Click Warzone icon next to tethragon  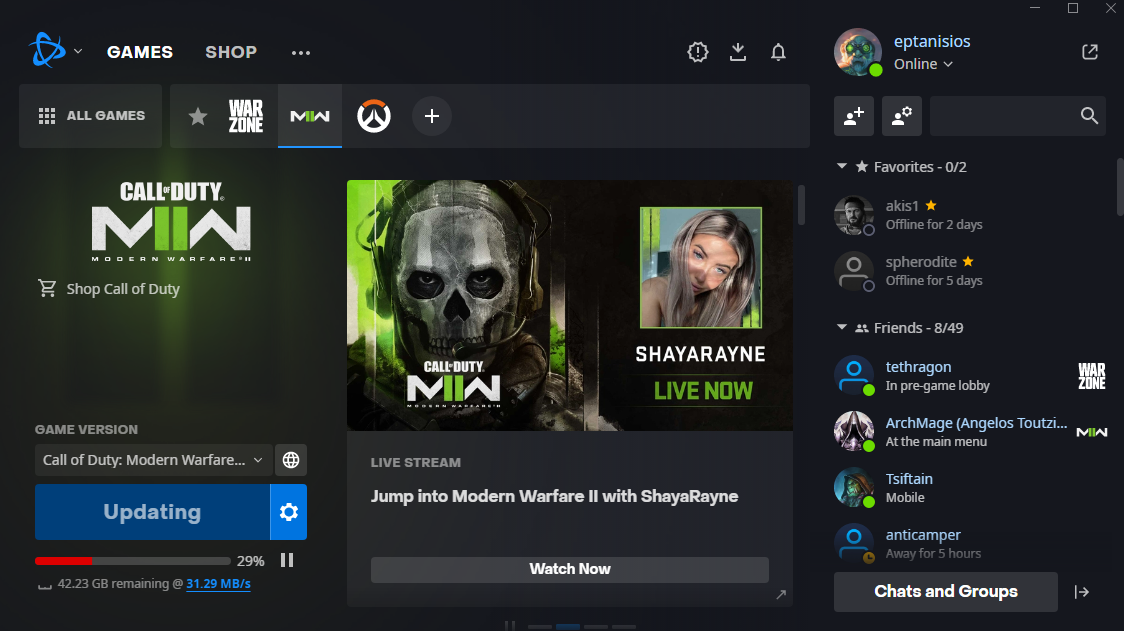tap(1092, 376)
